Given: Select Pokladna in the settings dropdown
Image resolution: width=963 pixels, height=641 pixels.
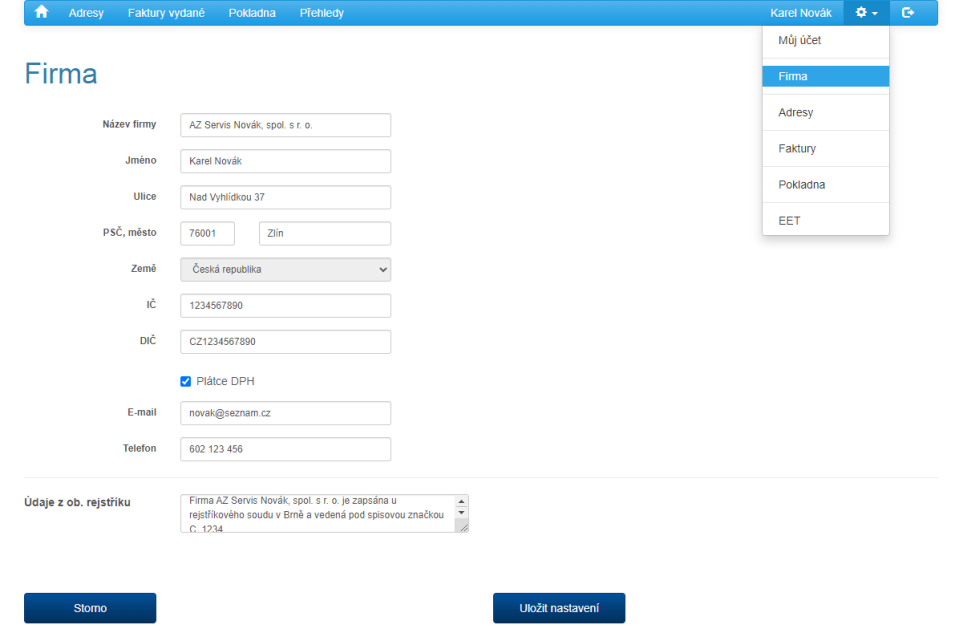Looking at the screenshot, I should pyautogui.click(x=825, y=185).
